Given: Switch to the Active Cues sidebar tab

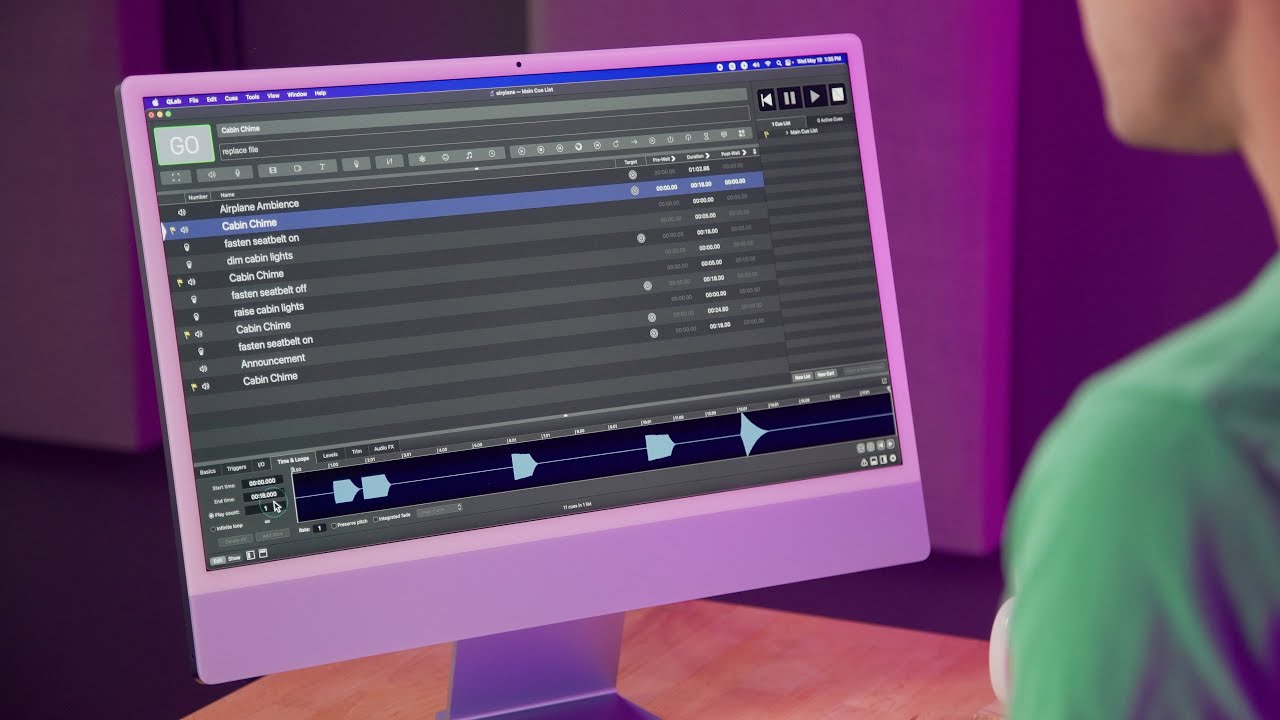Looking at the screenshot, I should 830,120.
